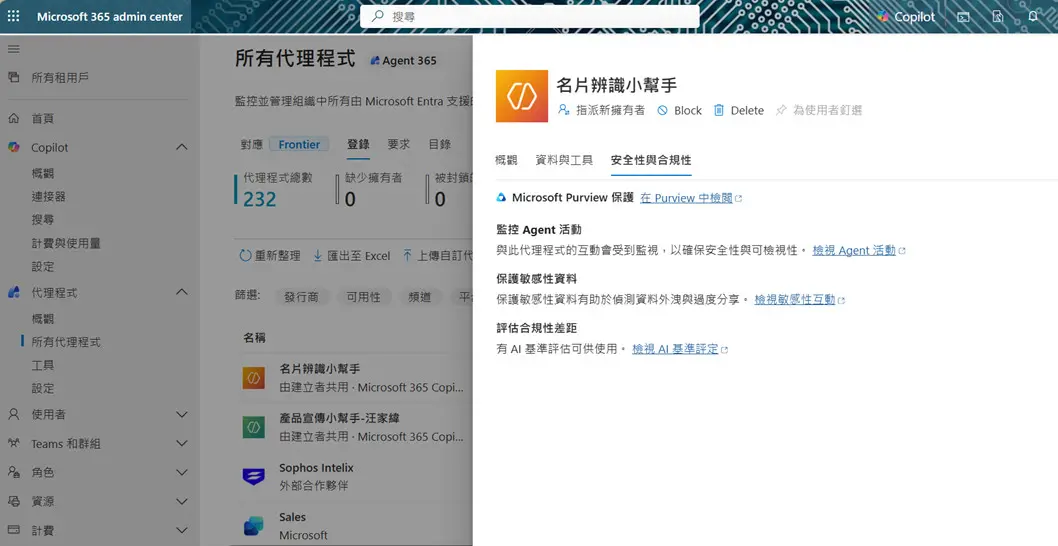Expand the 使用者 sidebar section

[x=182, y=414]
